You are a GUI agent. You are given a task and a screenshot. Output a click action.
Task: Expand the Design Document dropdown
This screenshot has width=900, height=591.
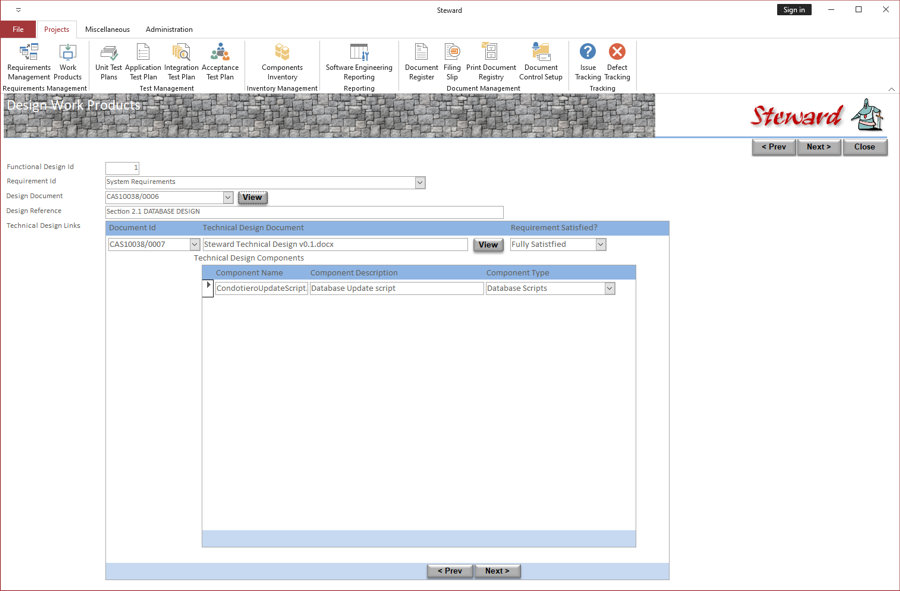pyautogui.click(x=228, y=197)
